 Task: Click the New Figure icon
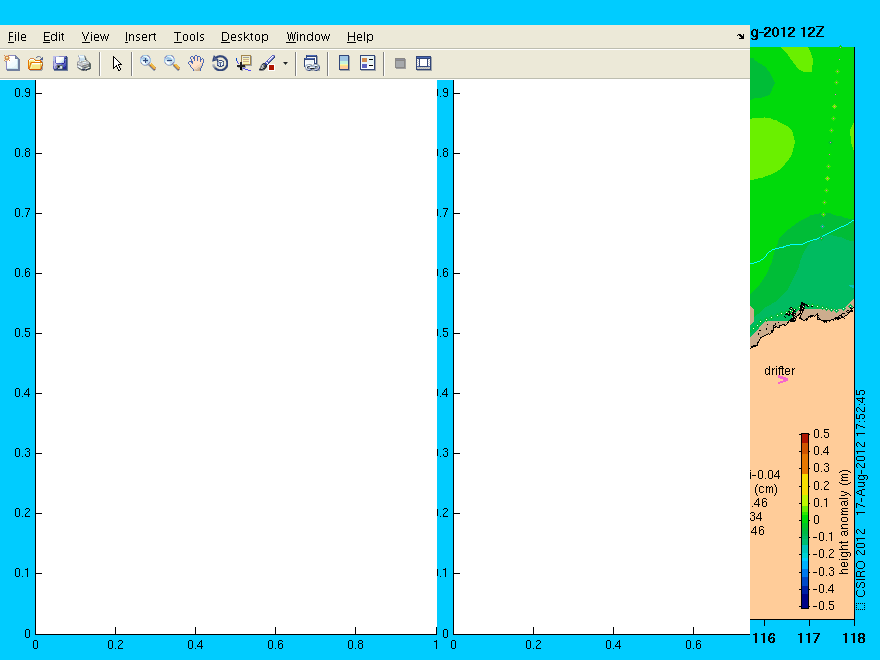coord(12,63)
